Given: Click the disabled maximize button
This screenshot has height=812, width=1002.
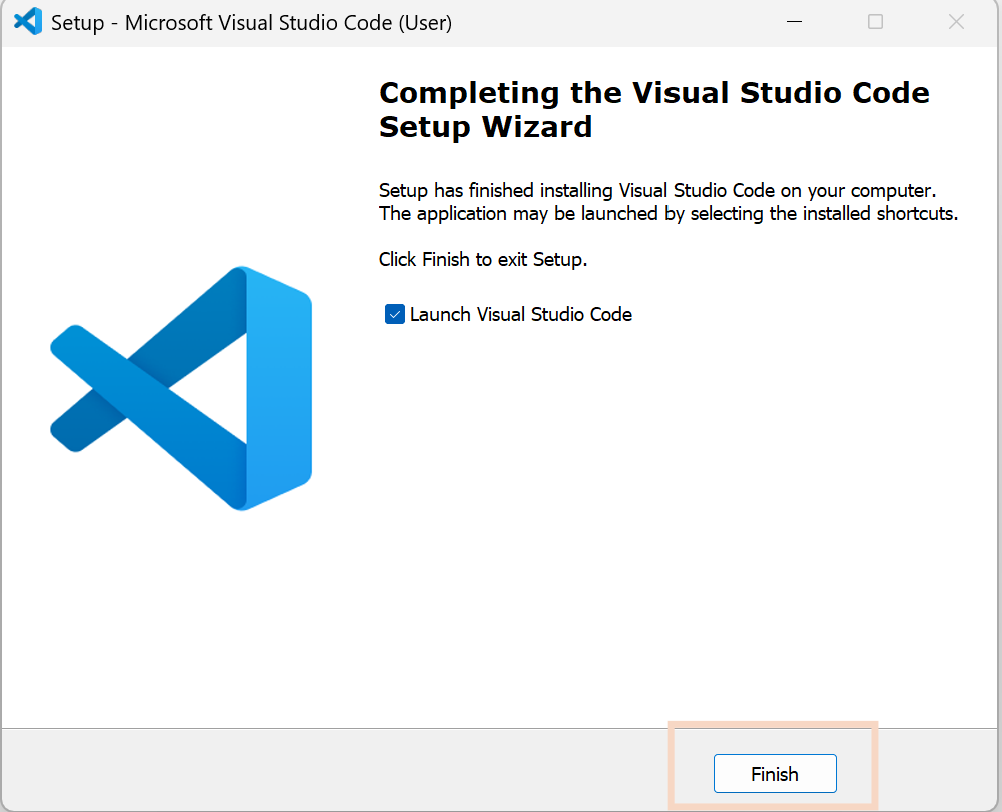Looking at the screenshot, I should (x=875, y=22).
